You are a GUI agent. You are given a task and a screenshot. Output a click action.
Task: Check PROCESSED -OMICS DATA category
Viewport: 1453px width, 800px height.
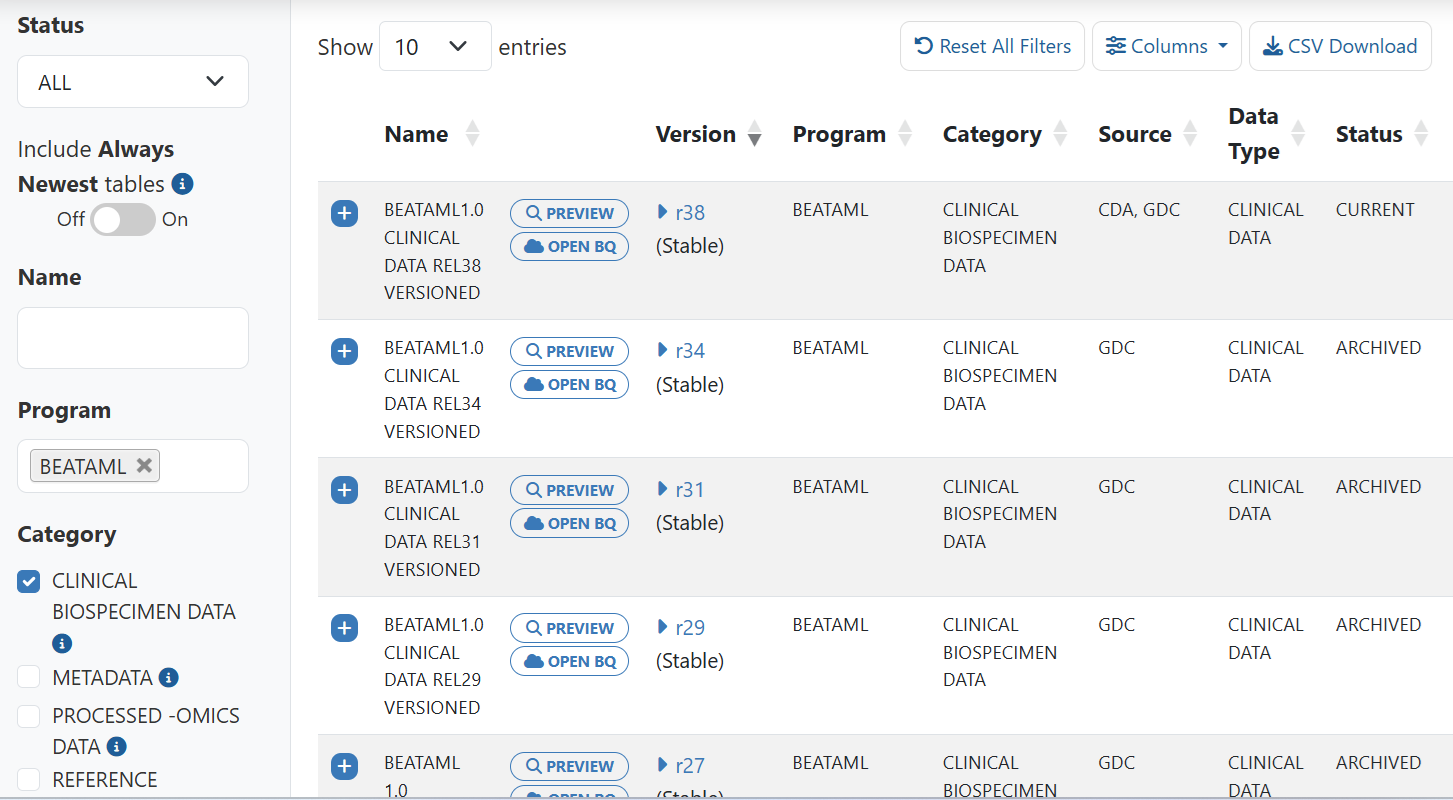click(x=29, y=716)
